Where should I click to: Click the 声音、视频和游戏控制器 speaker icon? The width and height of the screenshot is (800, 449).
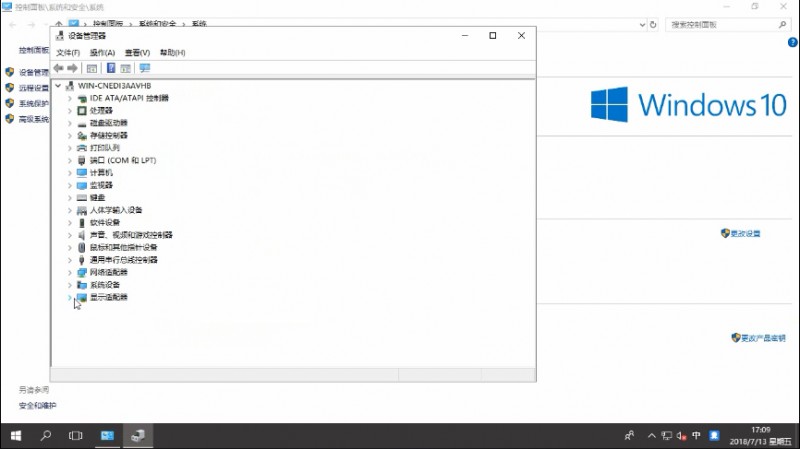[82, 235]
